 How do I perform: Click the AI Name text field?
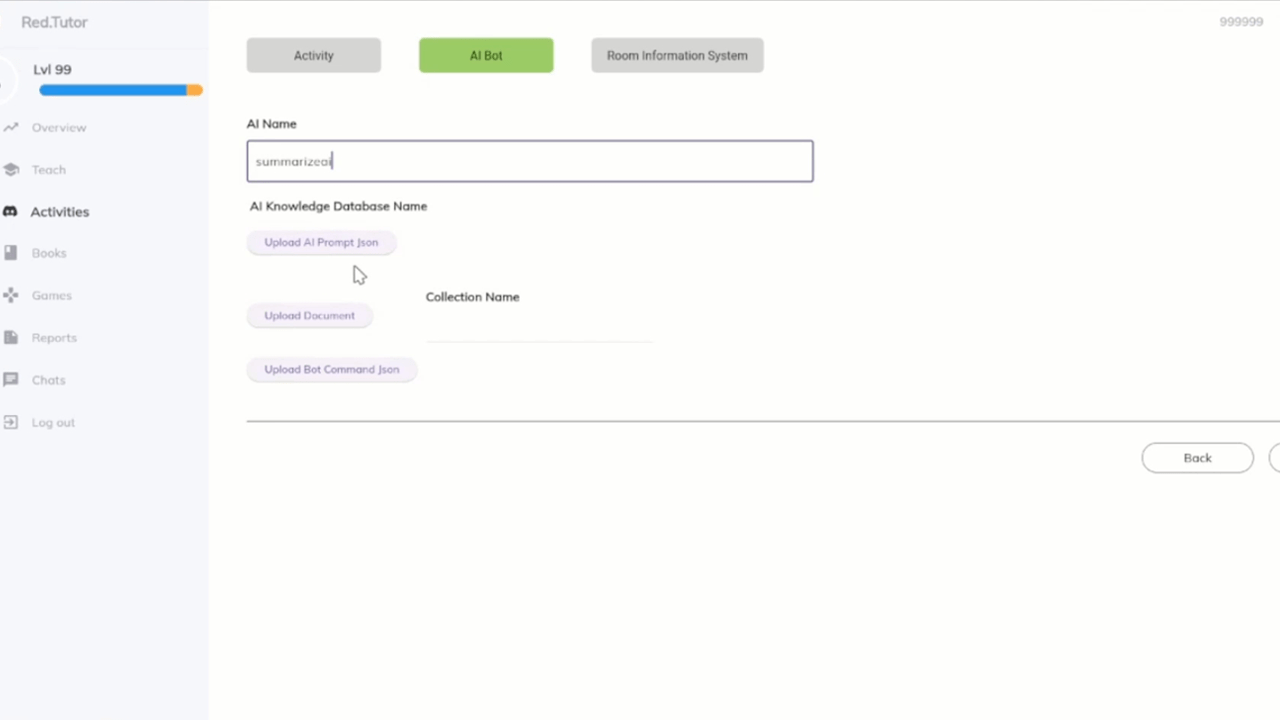pos(530,161)
